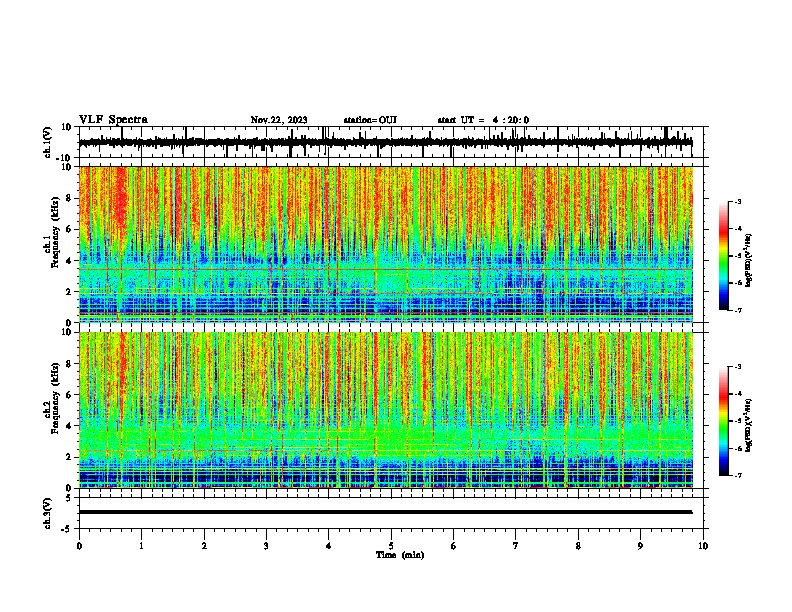Click time axis tick label "4"
Image resolution: width=792 pixels, height=612 pixels.
pos(329,546)
